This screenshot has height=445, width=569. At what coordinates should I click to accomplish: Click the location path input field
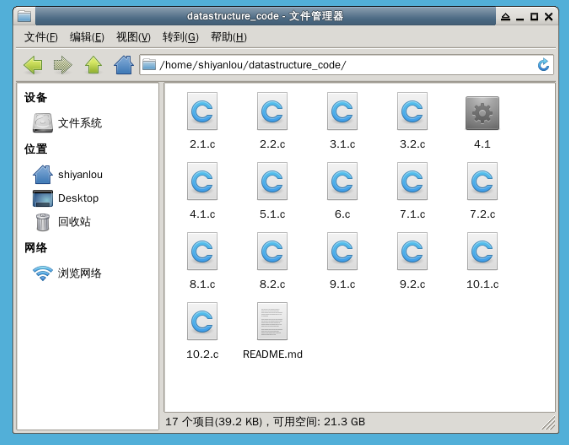(347, 65)
